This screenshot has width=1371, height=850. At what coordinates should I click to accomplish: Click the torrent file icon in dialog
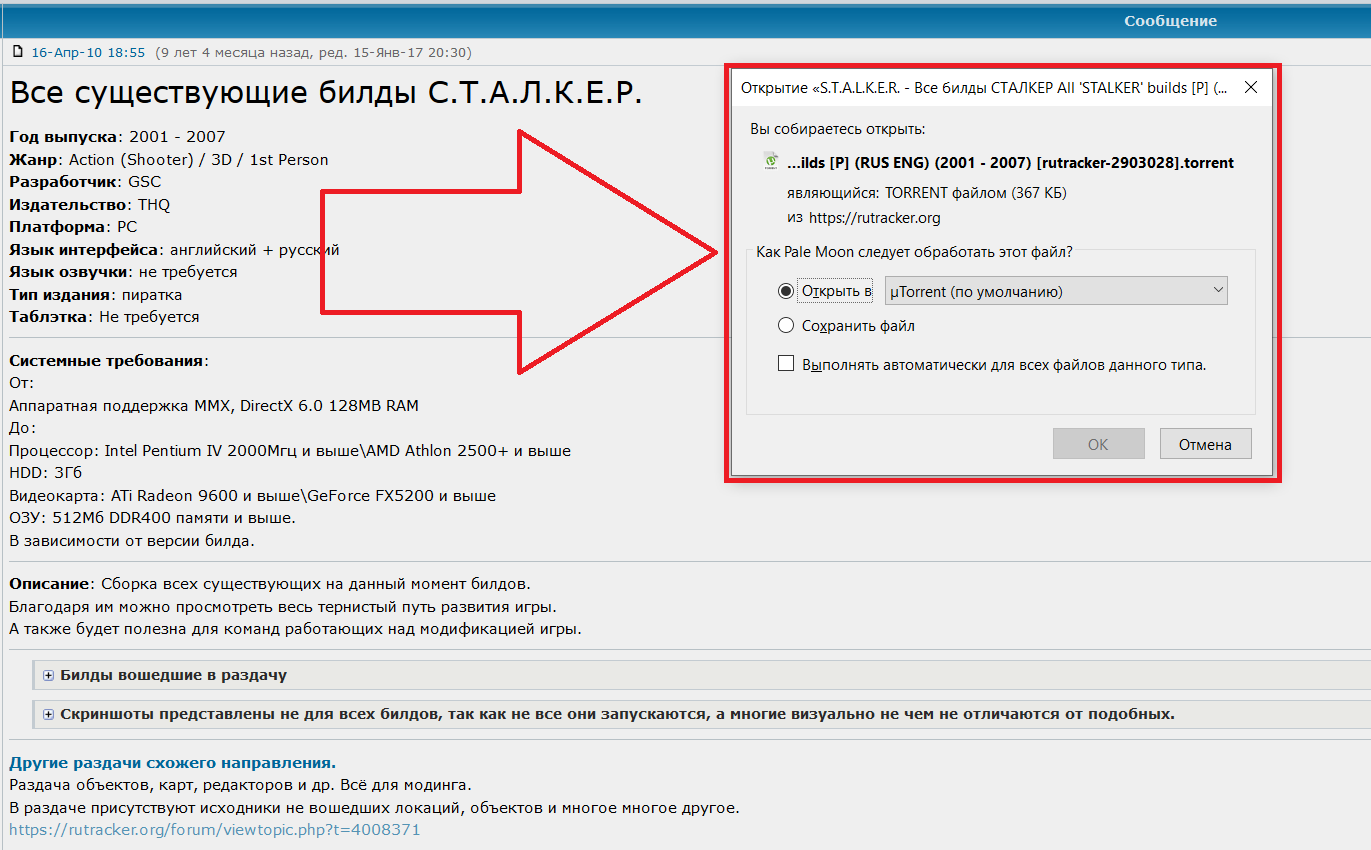(771, 161)
